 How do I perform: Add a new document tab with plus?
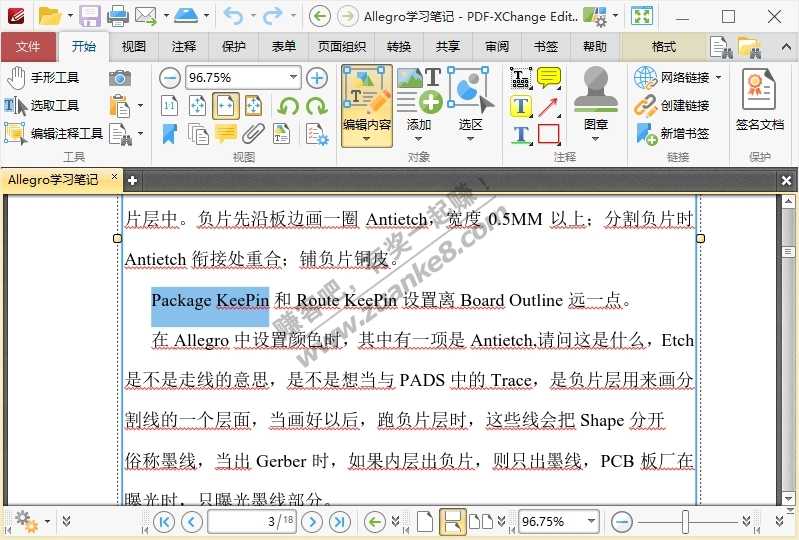coord(132,180)
